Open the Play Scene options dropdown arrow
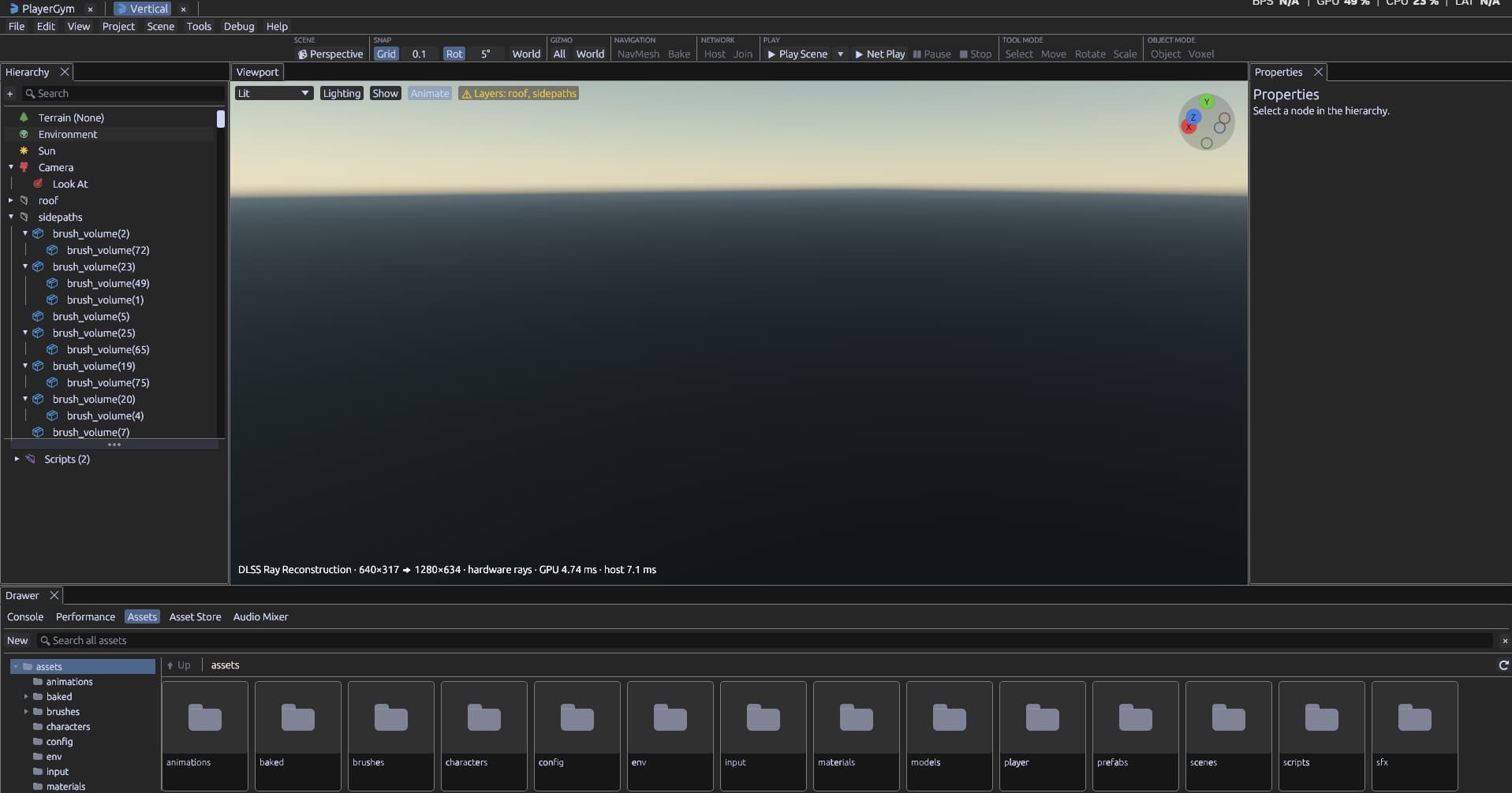The height and width of the screenshot is (793, 1512). [x=840, y=54]
